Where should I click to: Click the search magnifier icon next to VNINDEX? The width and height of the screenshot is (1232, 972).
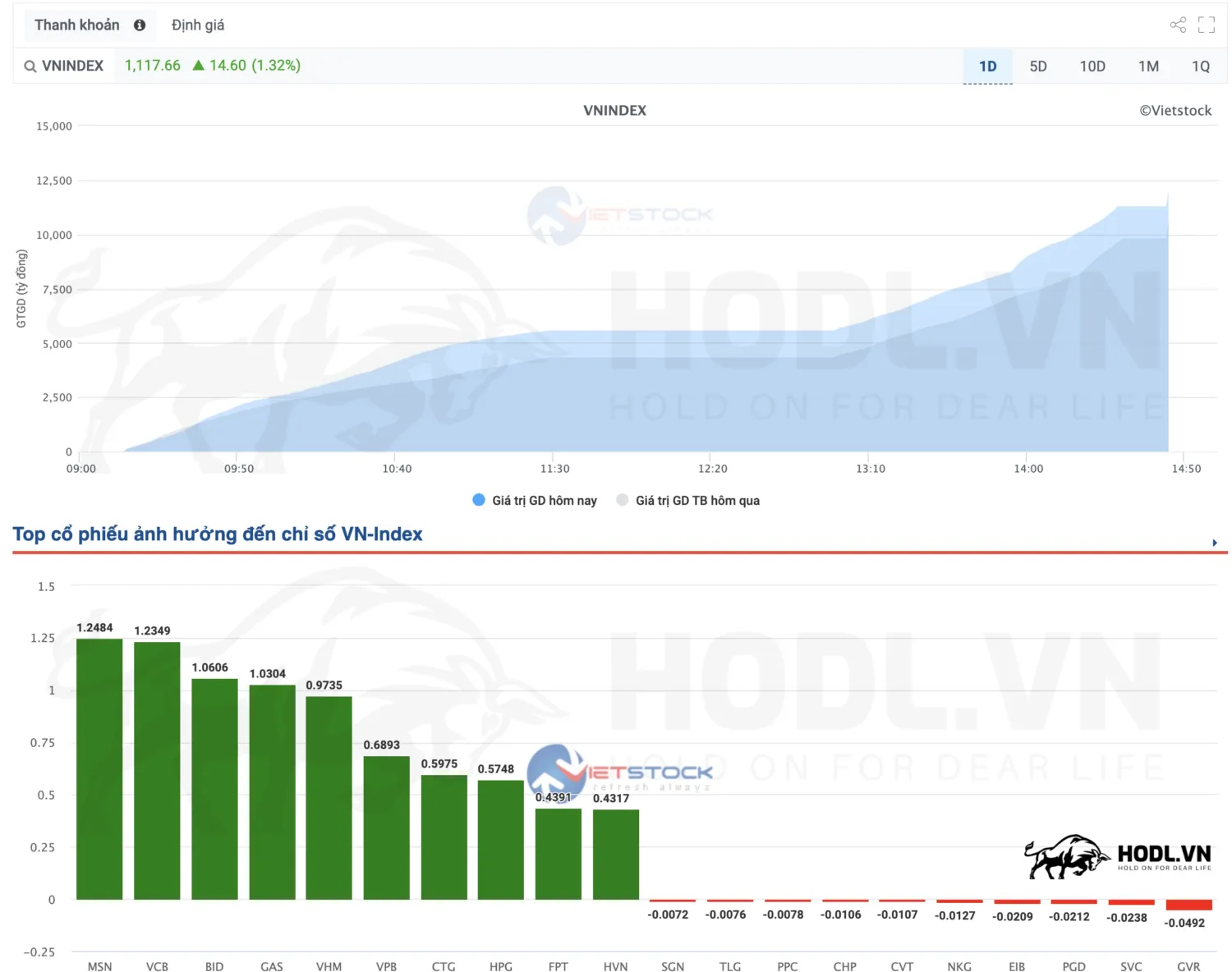[30, 66]
